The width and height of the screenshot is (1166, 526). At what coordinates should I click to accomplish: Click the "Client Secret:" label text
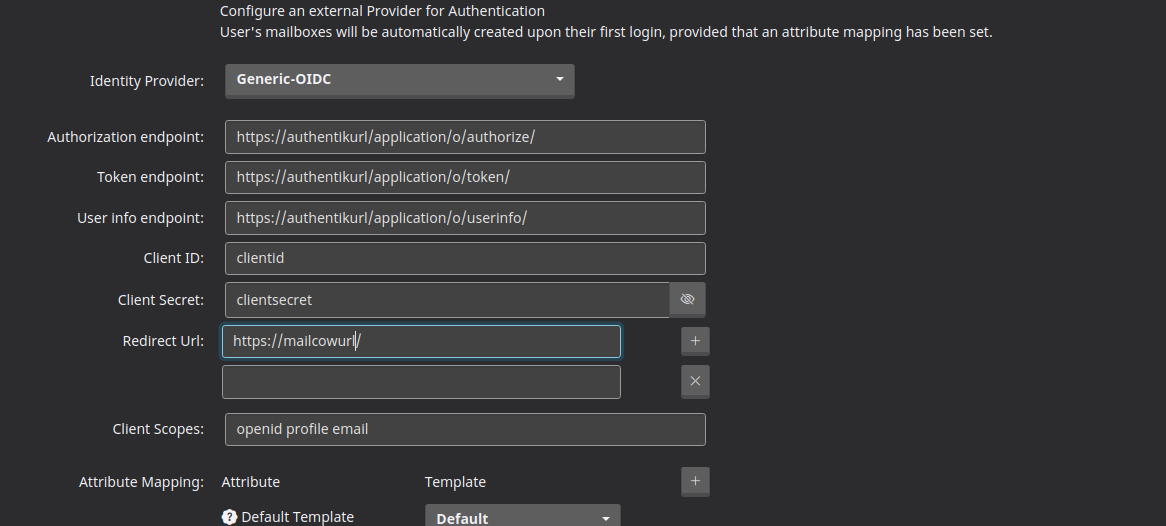coord(160,300)
